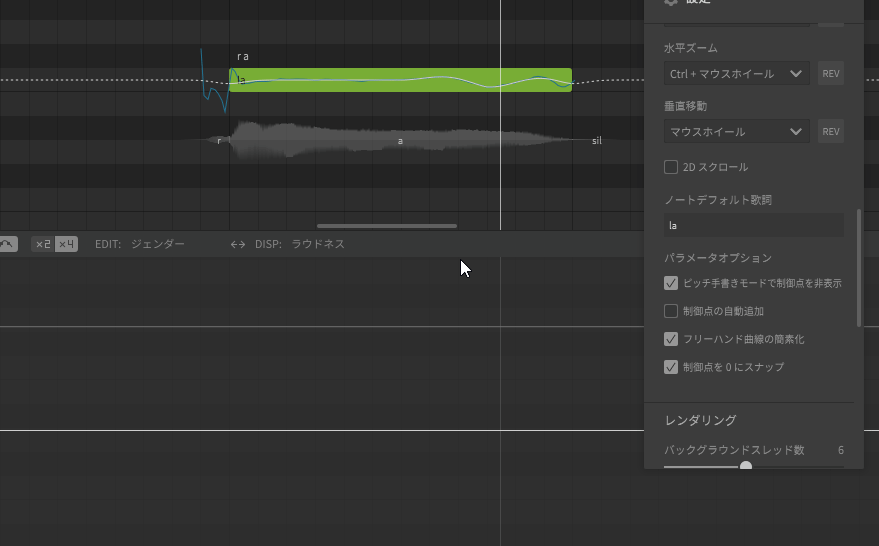The width and height of the screenshot is (879, 546).
Task: Uncheck ピッチ手書きモードで制御点を非表示
Action: [671, 283]
